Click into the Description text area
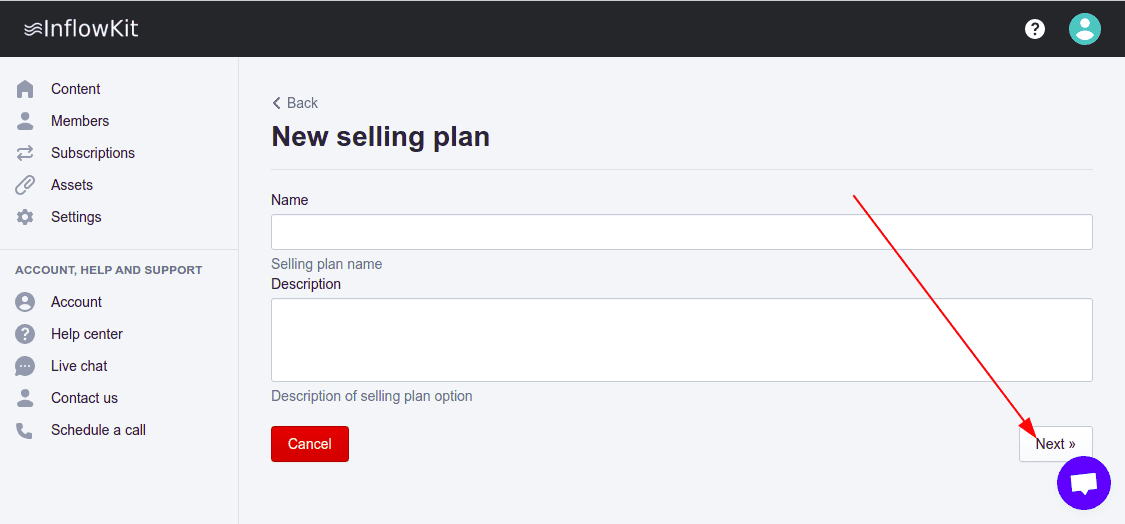Image resolution: width=1125 pixels, height=524 pixels. 681,340
